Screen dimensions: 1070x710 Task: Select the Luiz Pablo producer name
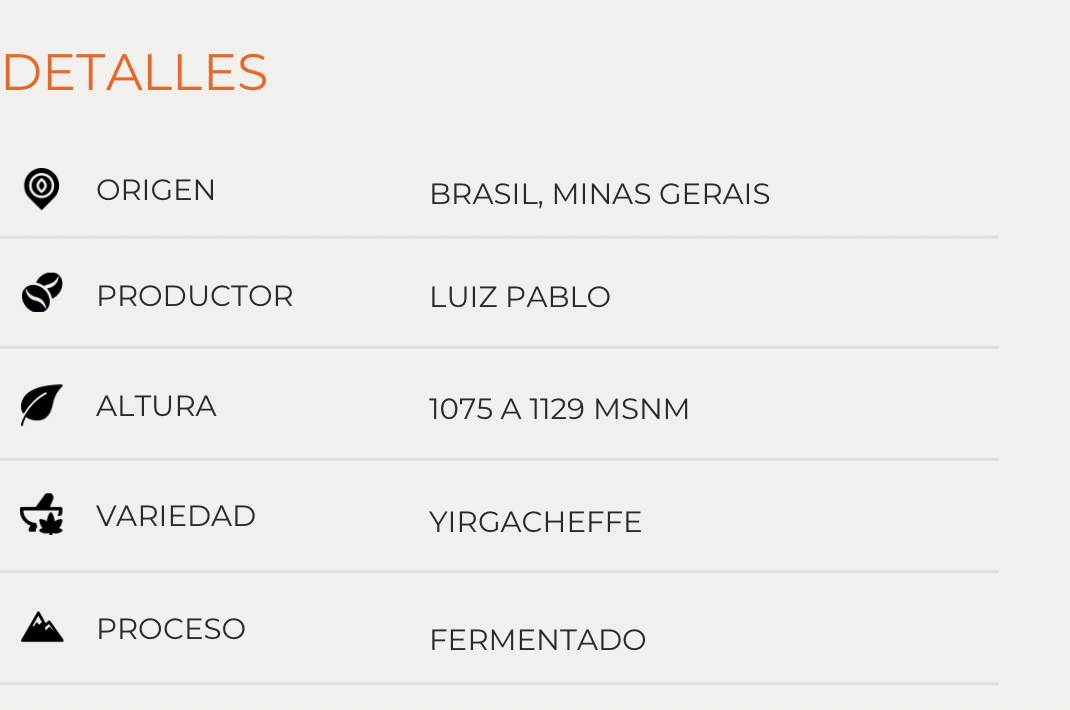[520, 297]
